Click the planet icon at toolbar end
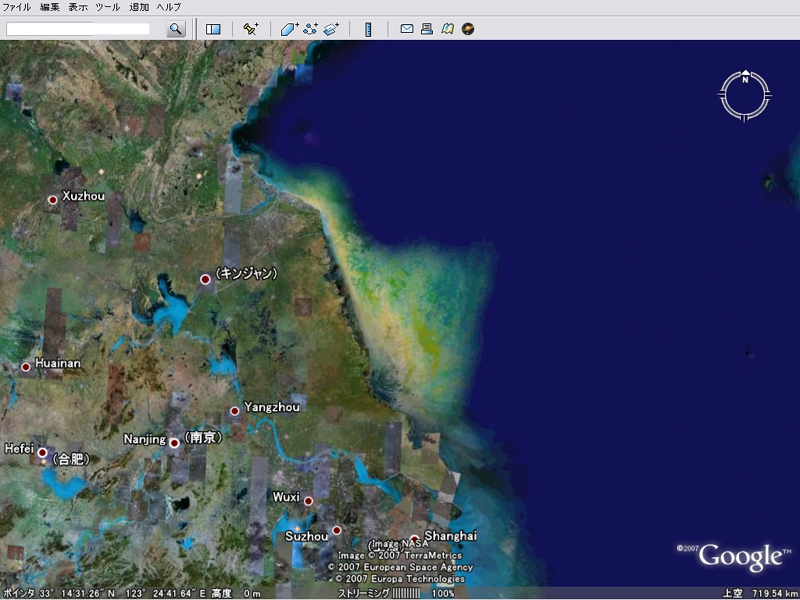This screenshot has width=800, height=600. (x=468, y=29)
